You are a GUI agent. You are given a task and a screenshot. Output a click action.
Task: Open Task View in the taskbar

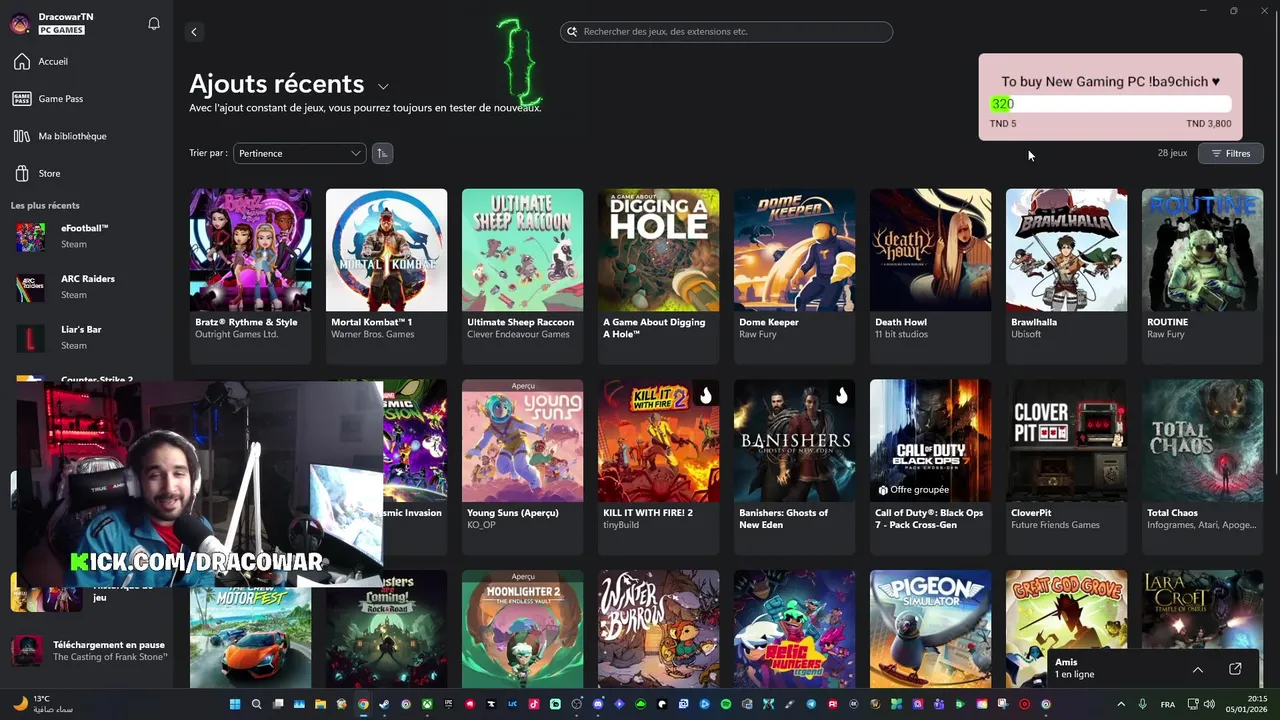[x=278, y=704]
